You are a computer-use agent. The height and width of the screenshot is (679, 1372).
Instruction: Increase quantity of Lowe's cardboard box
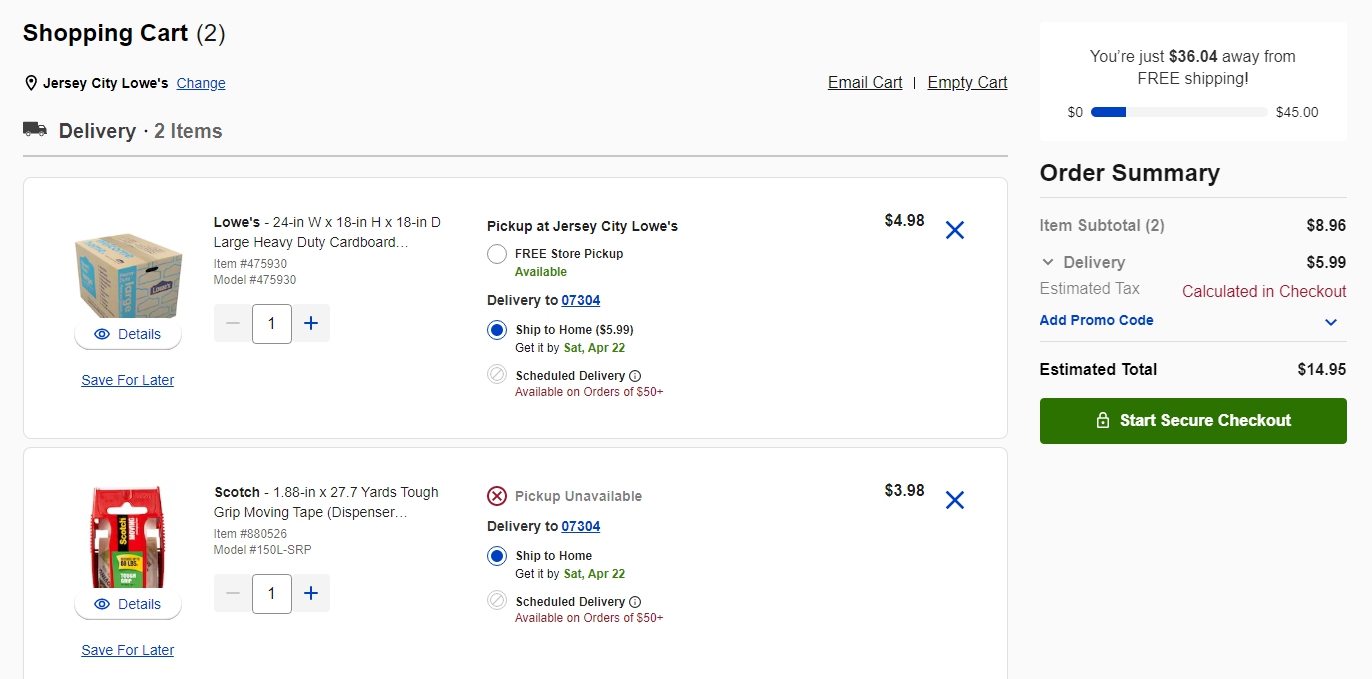coord(311,323)
